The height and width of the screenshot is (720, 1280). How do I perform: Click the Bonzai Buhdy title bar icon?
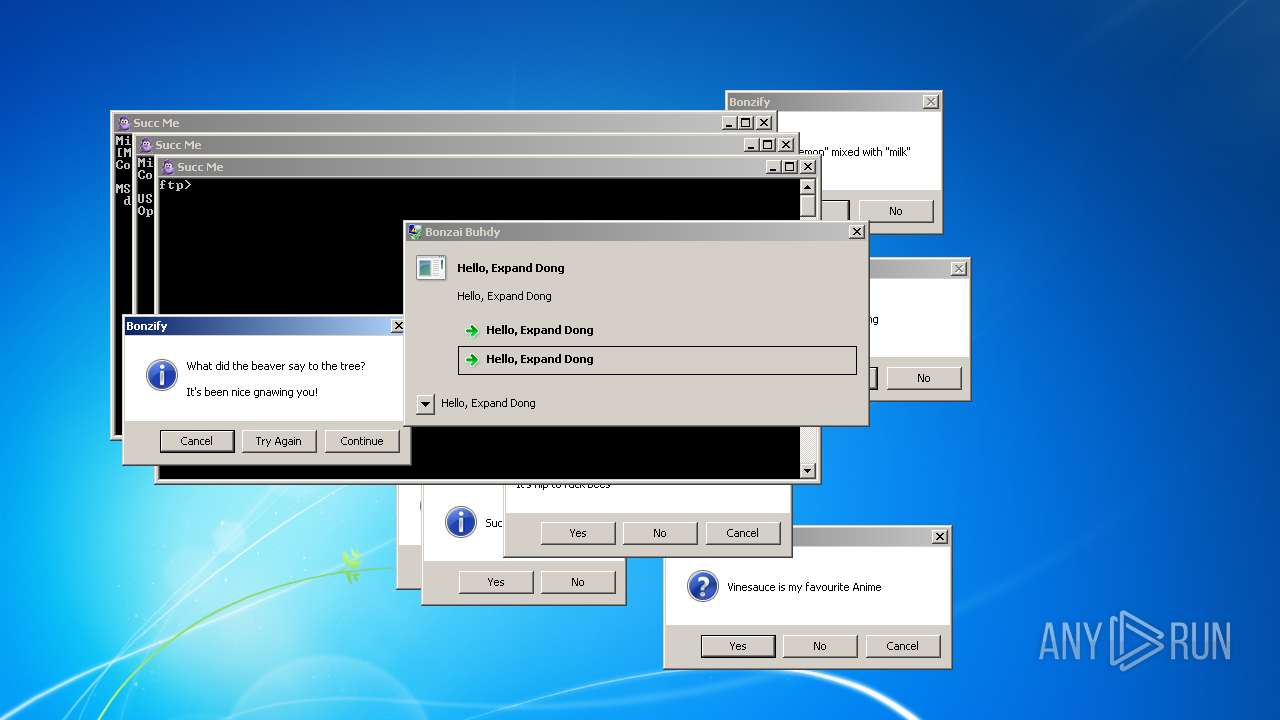pos(415,231)
